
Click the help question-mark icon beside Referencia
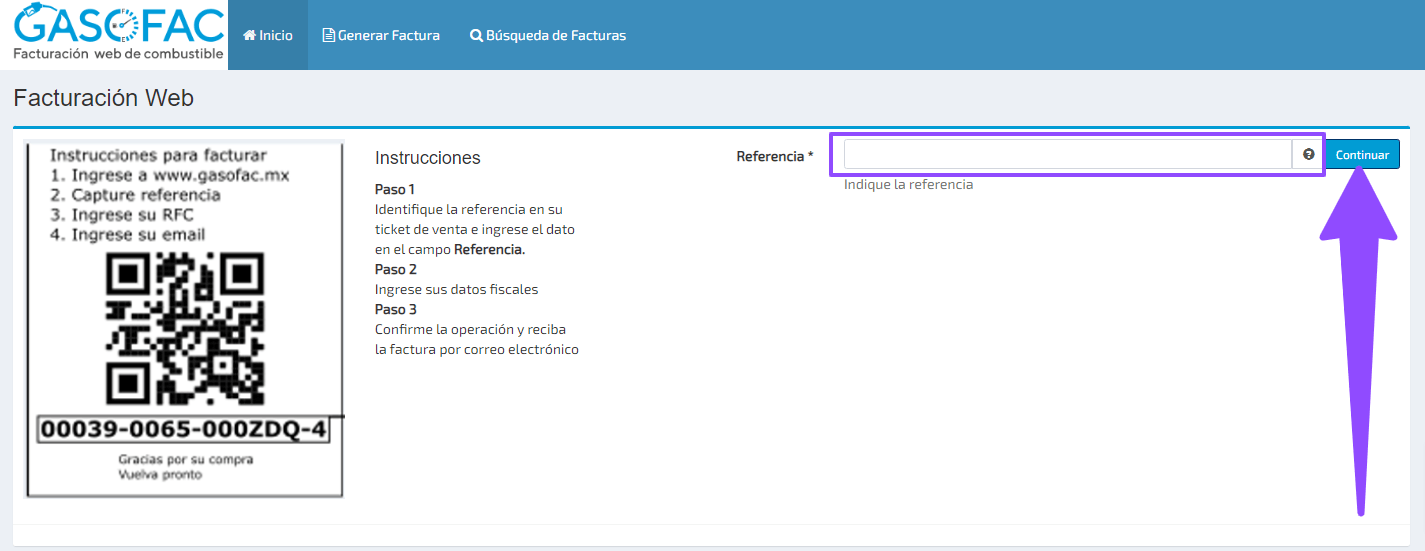pyautogui.click(x=1308, y=154)
